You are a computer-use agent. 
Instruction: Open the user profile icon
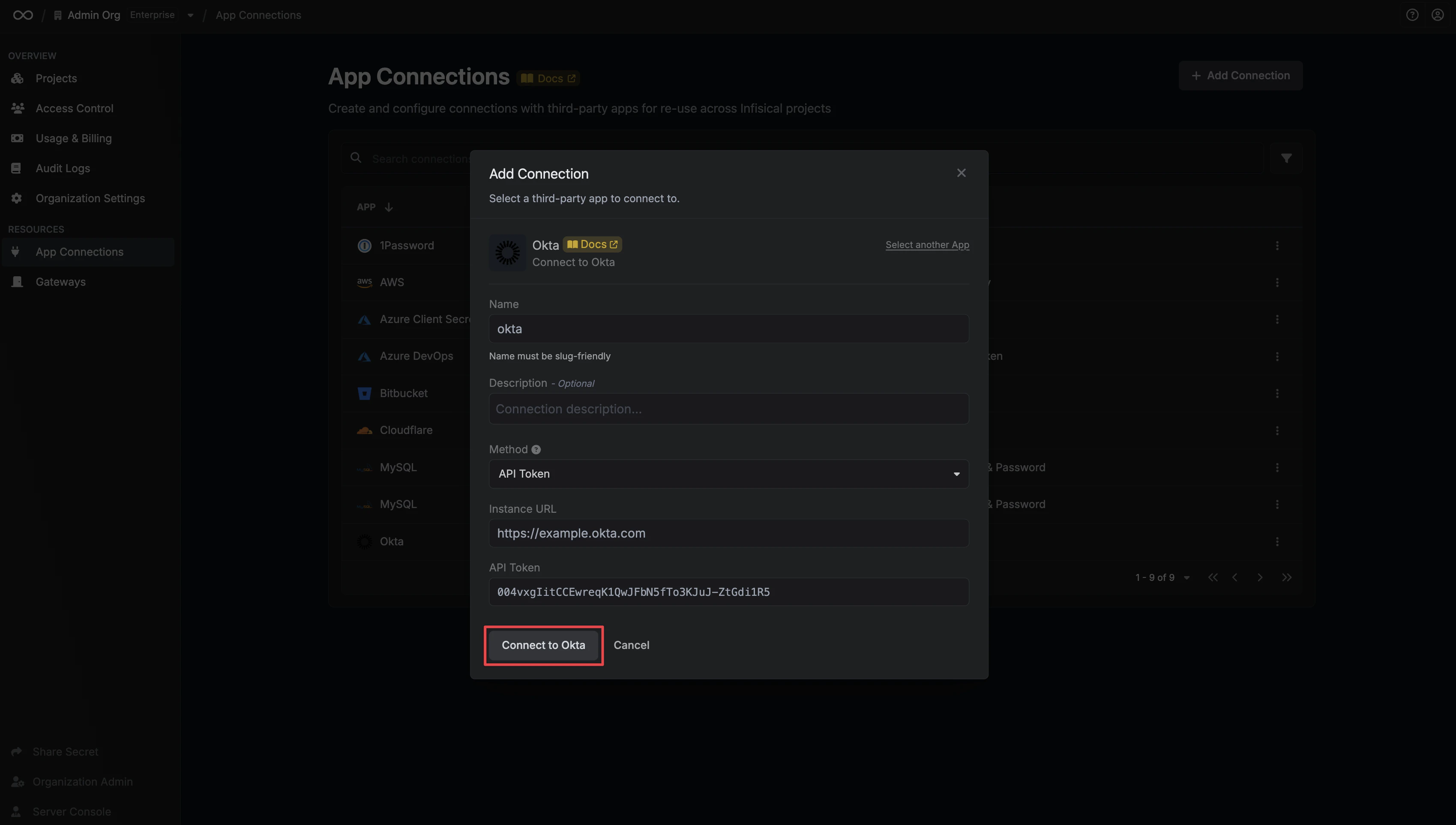pyautogui.click(x=1437, y=15)
